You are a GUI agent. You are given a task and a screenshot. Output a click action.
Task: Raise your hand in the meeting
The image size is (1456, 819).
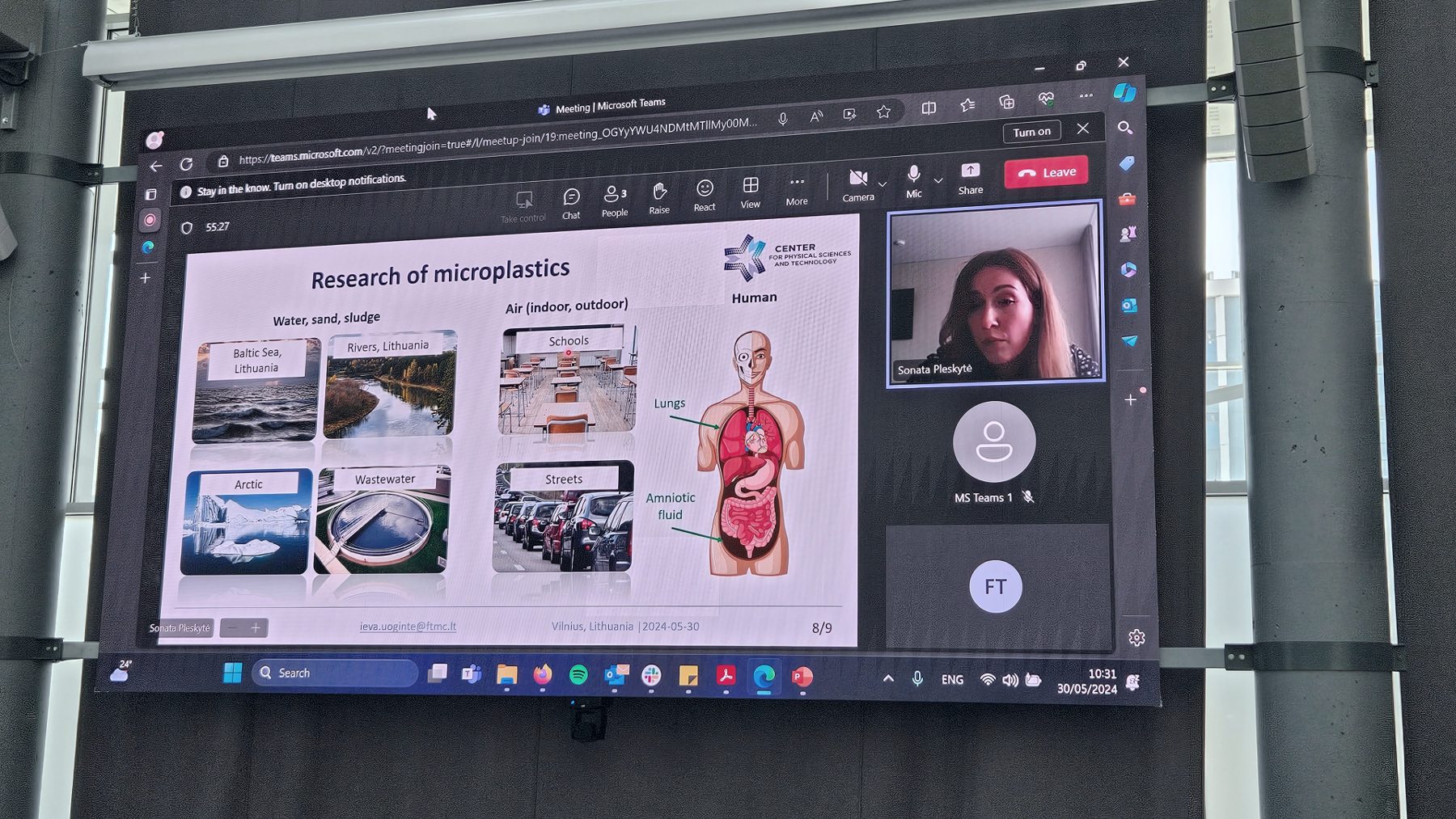[659, 197]
